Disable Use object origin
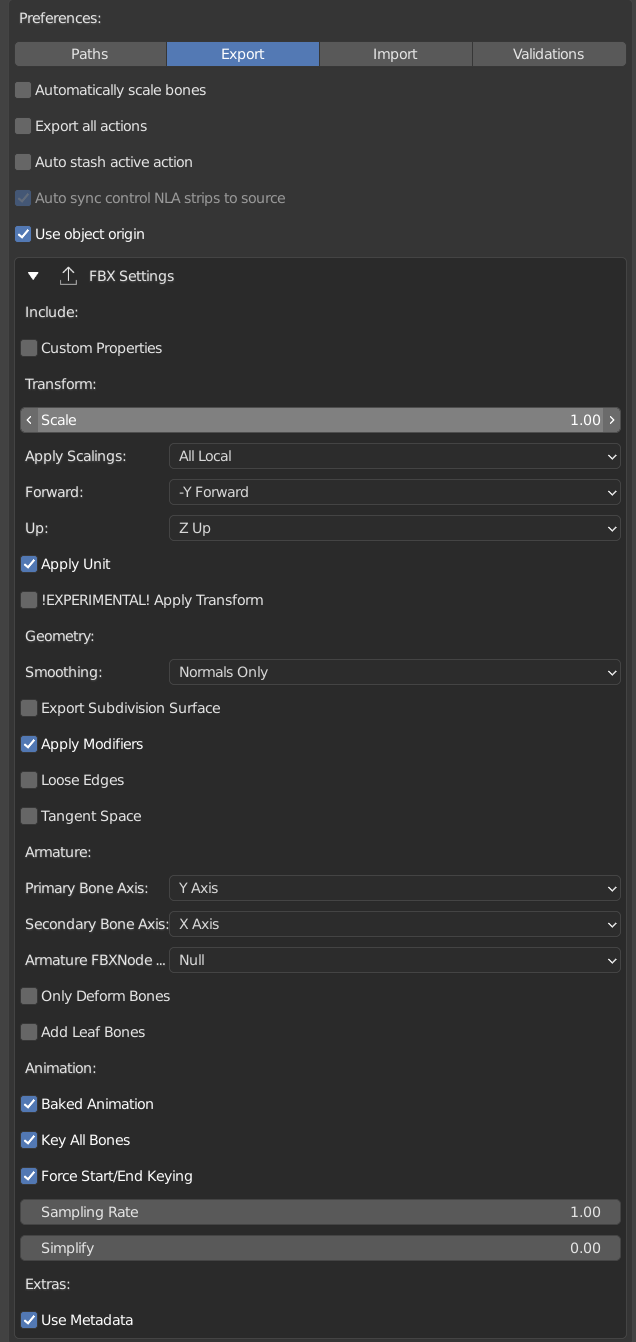Screen dimensions: 636x1342 22,234
